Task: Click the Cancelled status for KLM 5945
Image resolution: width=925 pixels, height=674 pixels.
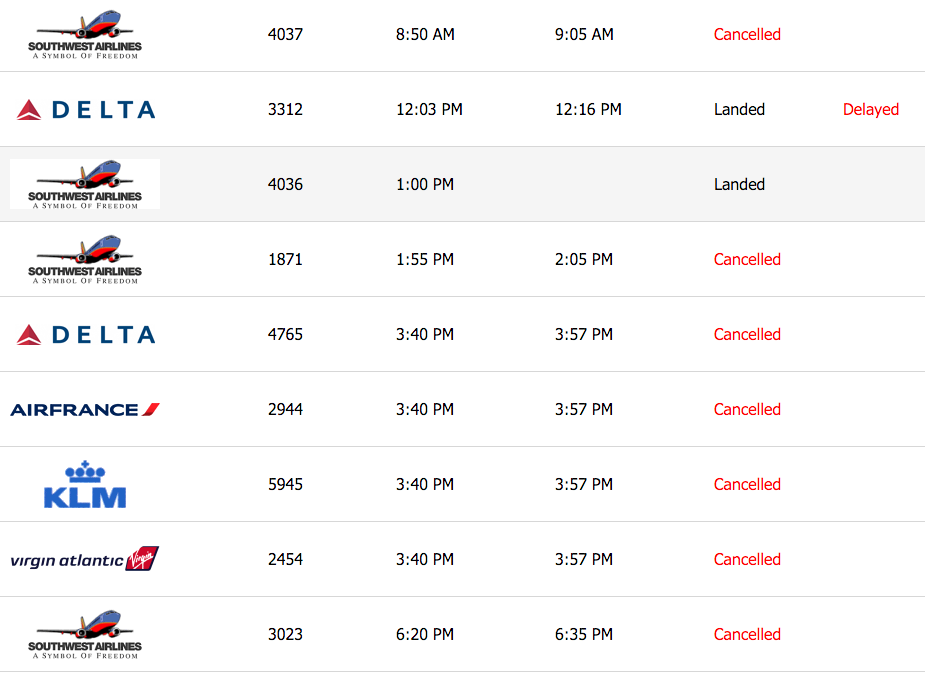Action: (x=747, y=484)
